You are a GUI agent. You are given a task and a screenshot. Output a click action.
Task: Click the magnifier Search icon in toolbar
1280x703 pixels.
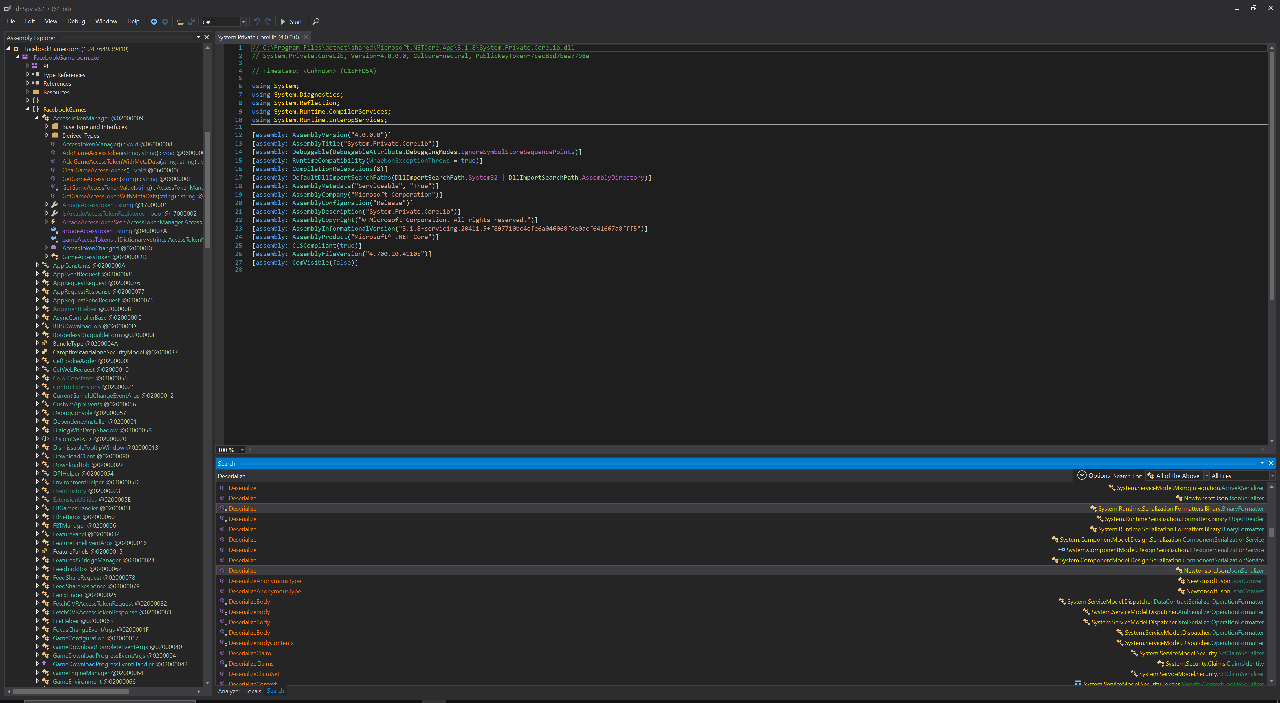[x=316, y=21]
